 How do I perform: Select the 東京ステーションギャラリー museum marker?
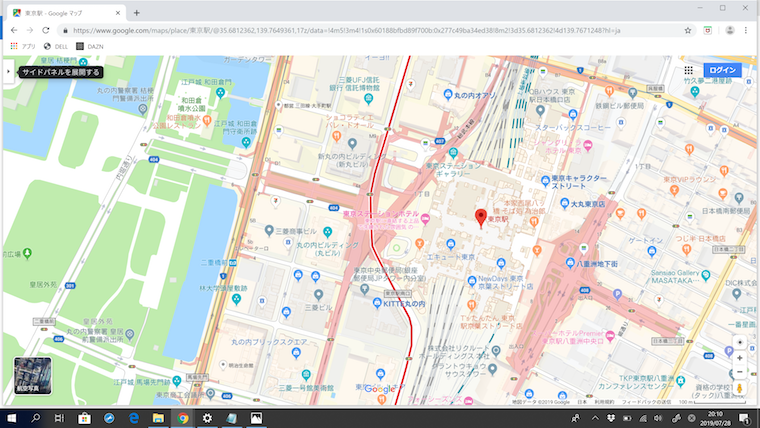click(x=453, y=153)
